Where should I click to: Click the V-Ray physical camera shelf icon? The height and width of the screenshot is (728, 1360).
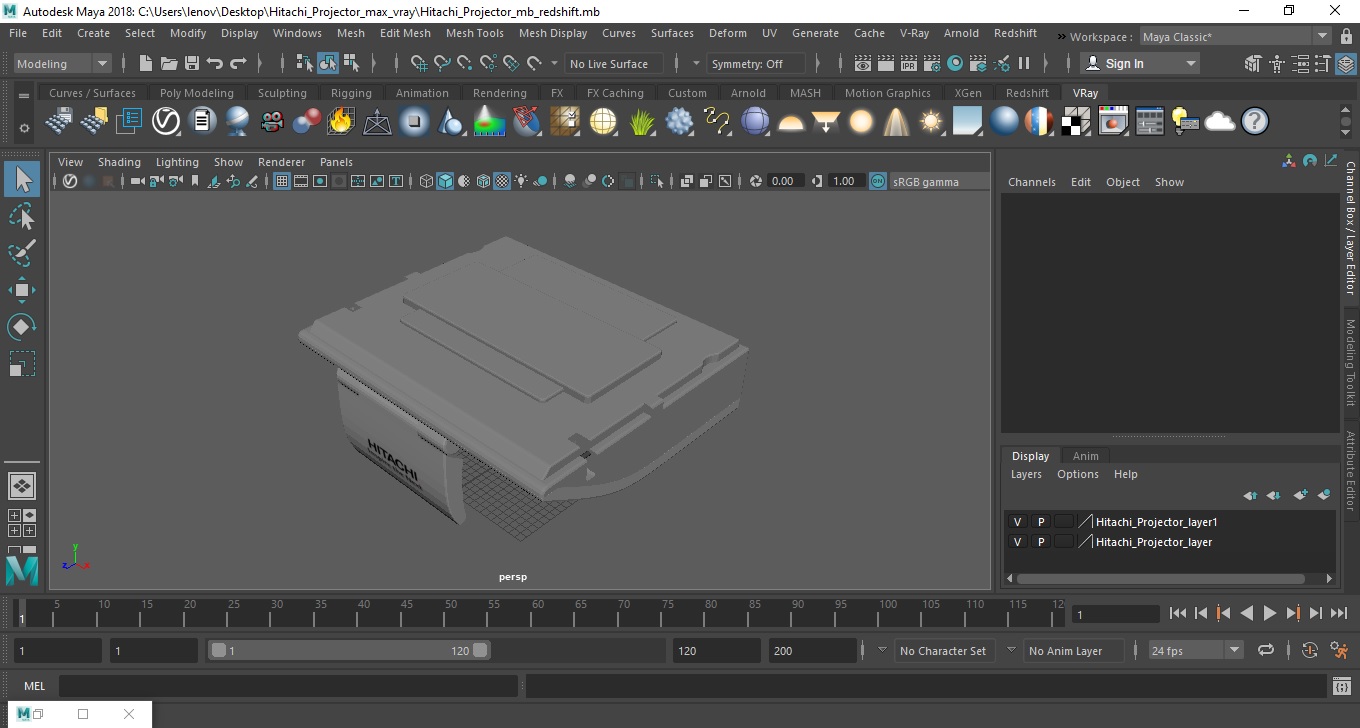pyautogui.click(x=271, y=122)
